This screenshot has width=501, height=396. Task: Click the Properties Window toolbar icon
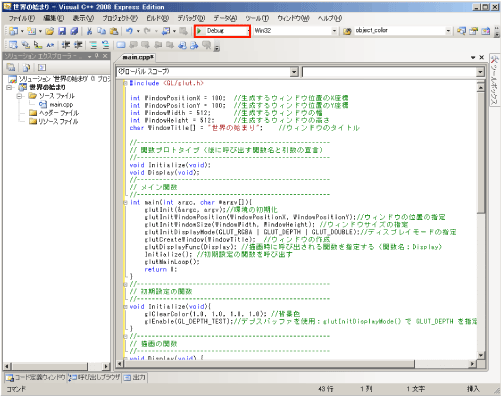tap(473, 31)
